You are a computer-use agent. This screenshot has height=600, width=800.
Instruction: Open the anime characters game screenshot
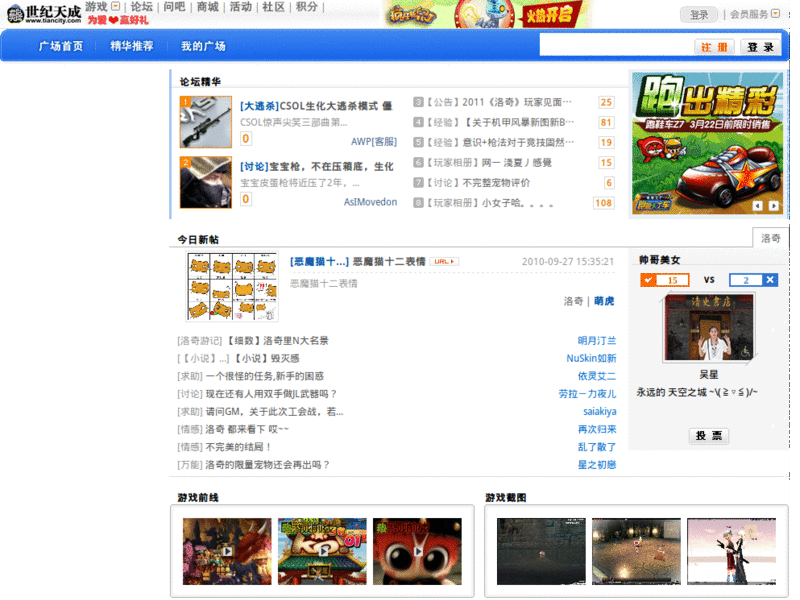click(732, 551)
